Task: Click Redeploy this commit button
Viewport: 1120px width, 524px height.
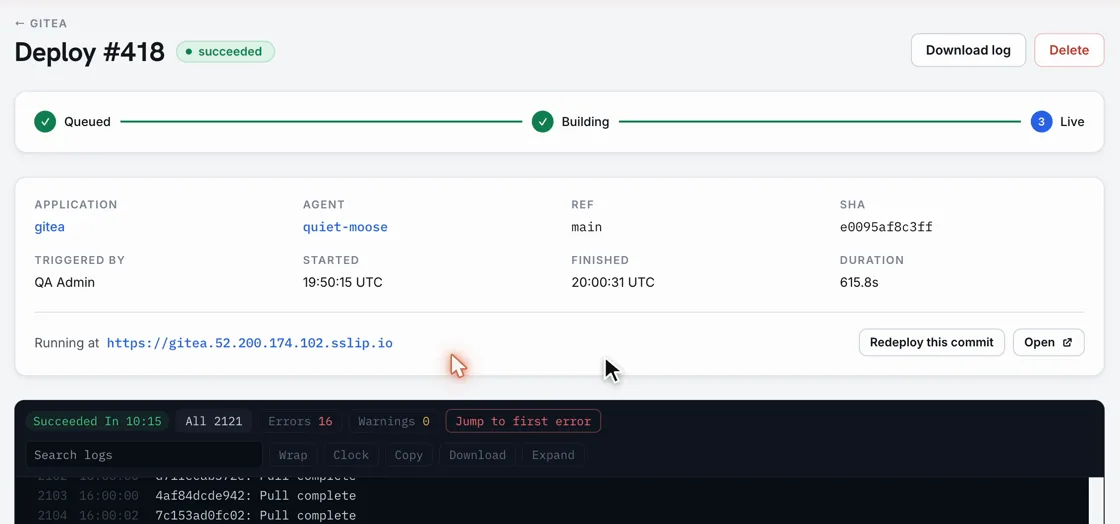Action: pyautogui.click(x=931, y=342)
